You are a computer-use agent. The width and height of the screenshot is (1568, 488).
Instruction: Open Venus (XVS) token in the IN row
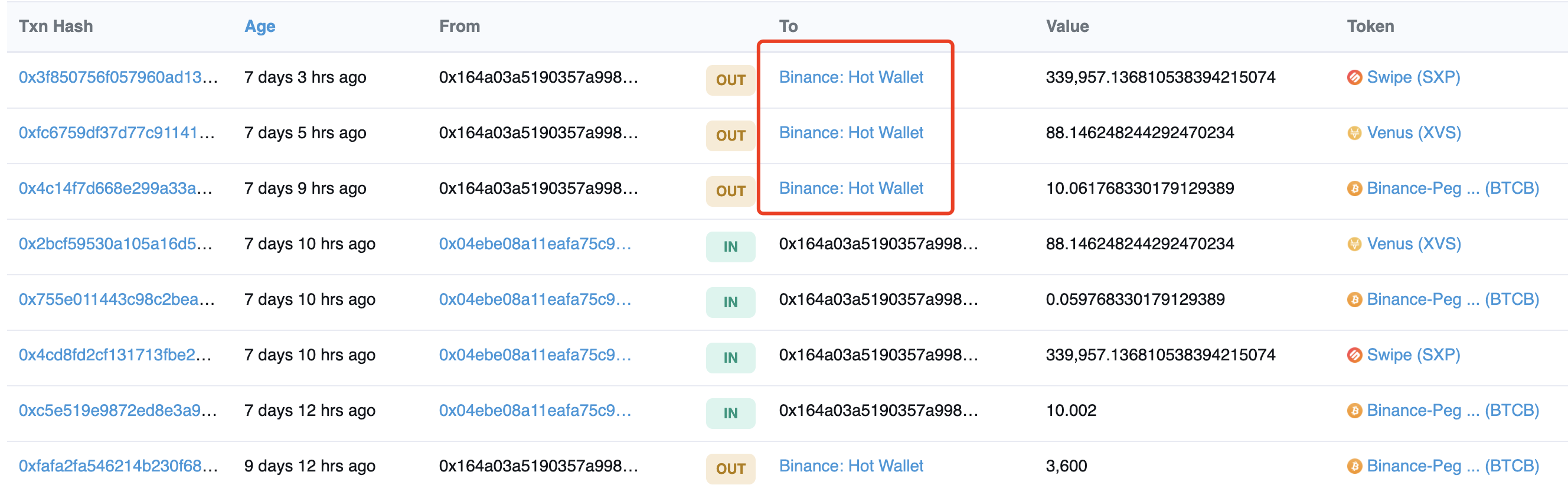pos(1414,243)
